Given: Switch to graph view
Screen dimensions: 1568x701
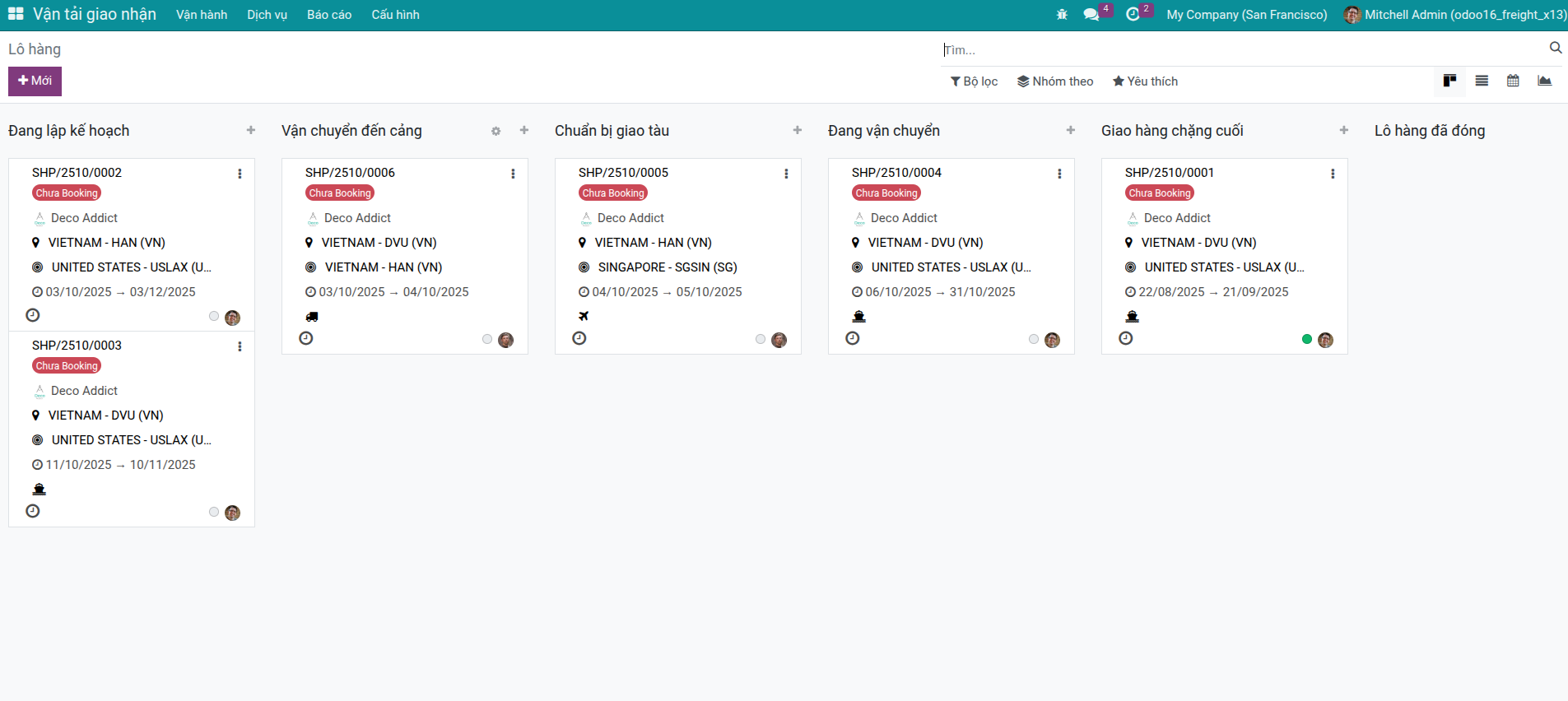Looking at the screenshot, I should tap(1544, 81).
